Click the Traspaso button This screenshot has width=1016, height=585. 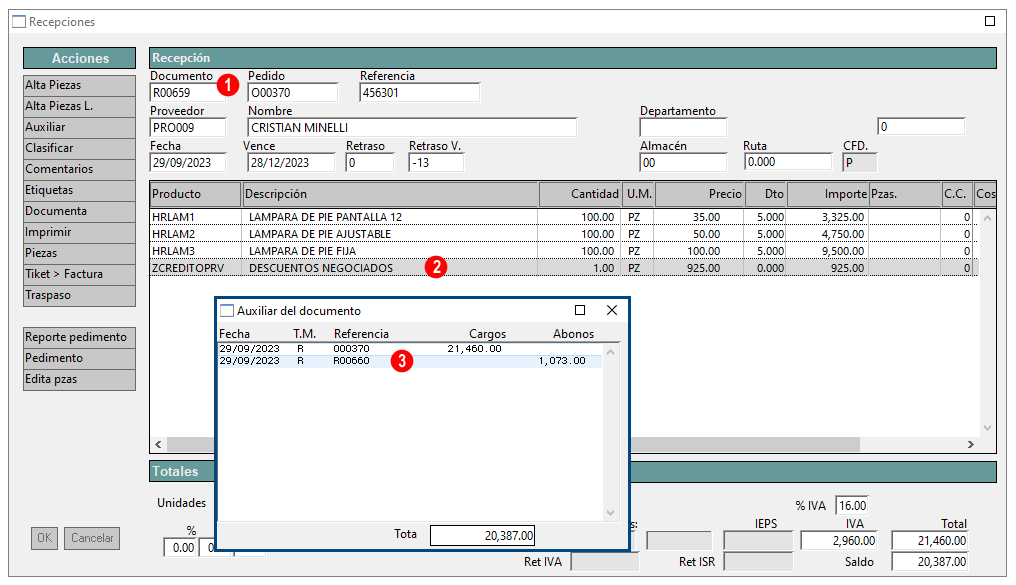click(79, 295)
